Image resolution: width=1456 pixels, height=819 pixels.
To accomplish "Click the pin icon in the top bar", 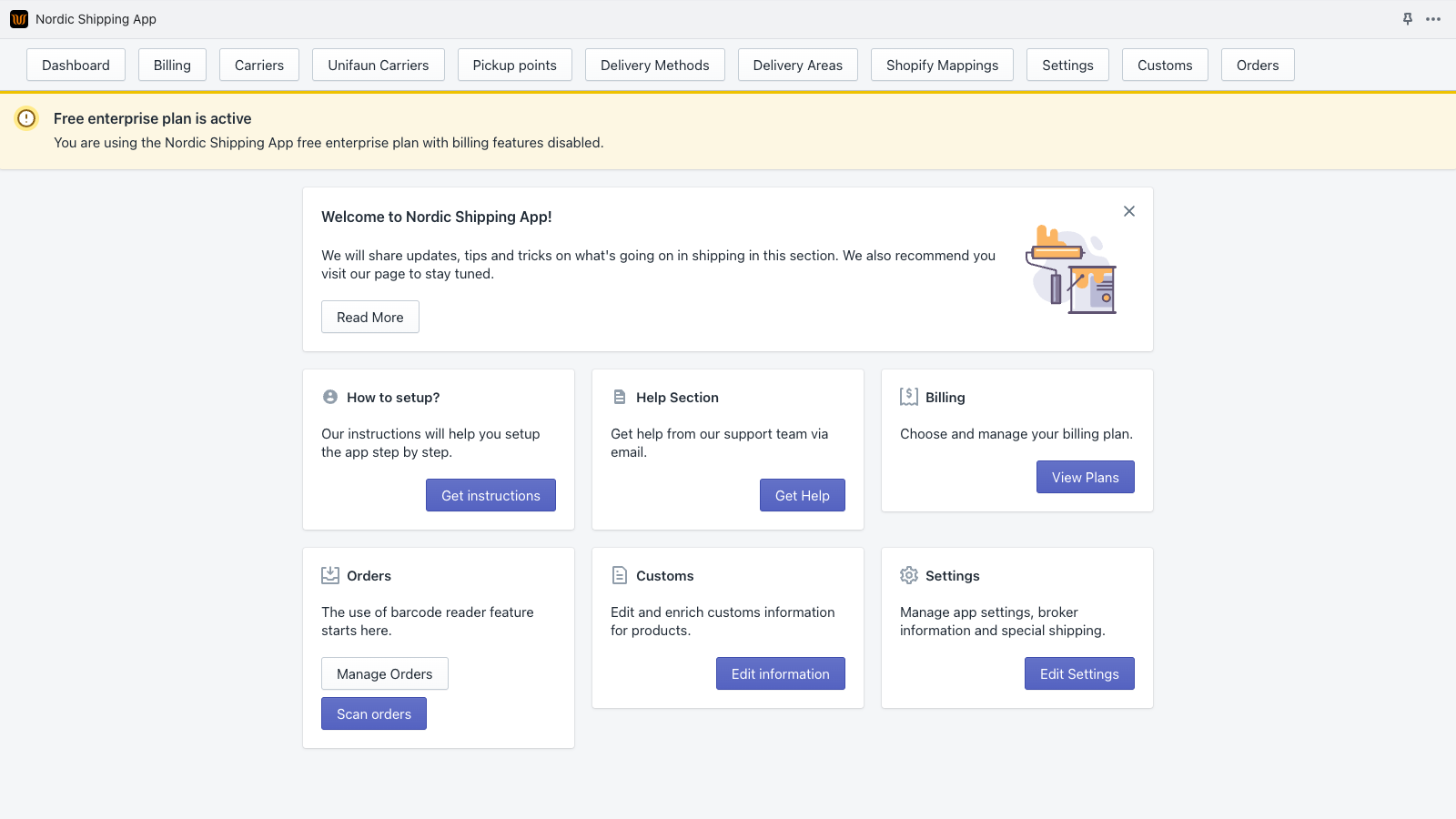I will click(1407, 17).
